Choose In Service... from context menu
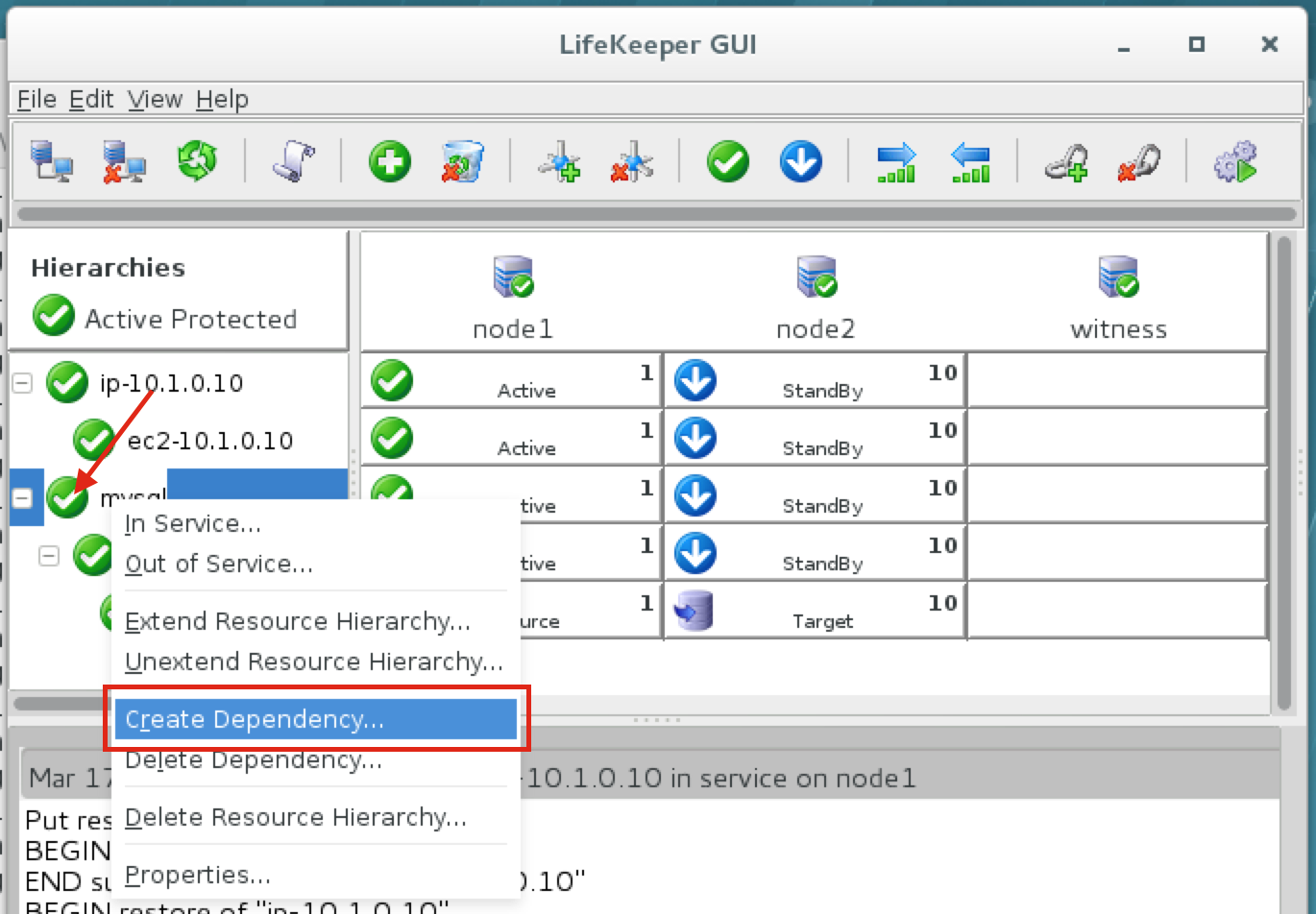This screenshot has width=1316, height=914. [315, 523]
